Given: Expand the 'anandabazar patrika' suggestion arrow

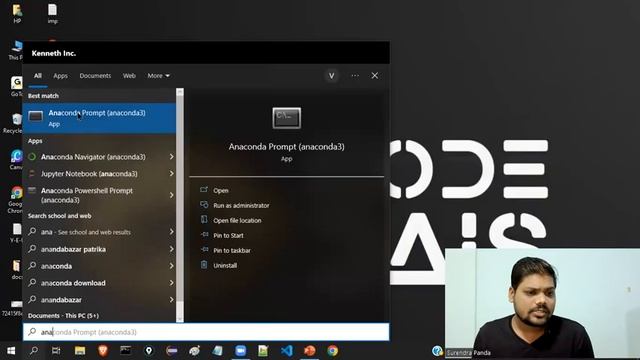Looking at the screenshot, I should pos(171,249).
